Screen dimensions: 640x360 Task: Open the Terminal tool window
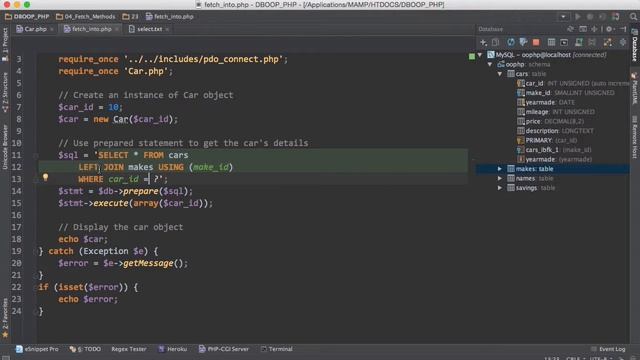click(277, 349)
